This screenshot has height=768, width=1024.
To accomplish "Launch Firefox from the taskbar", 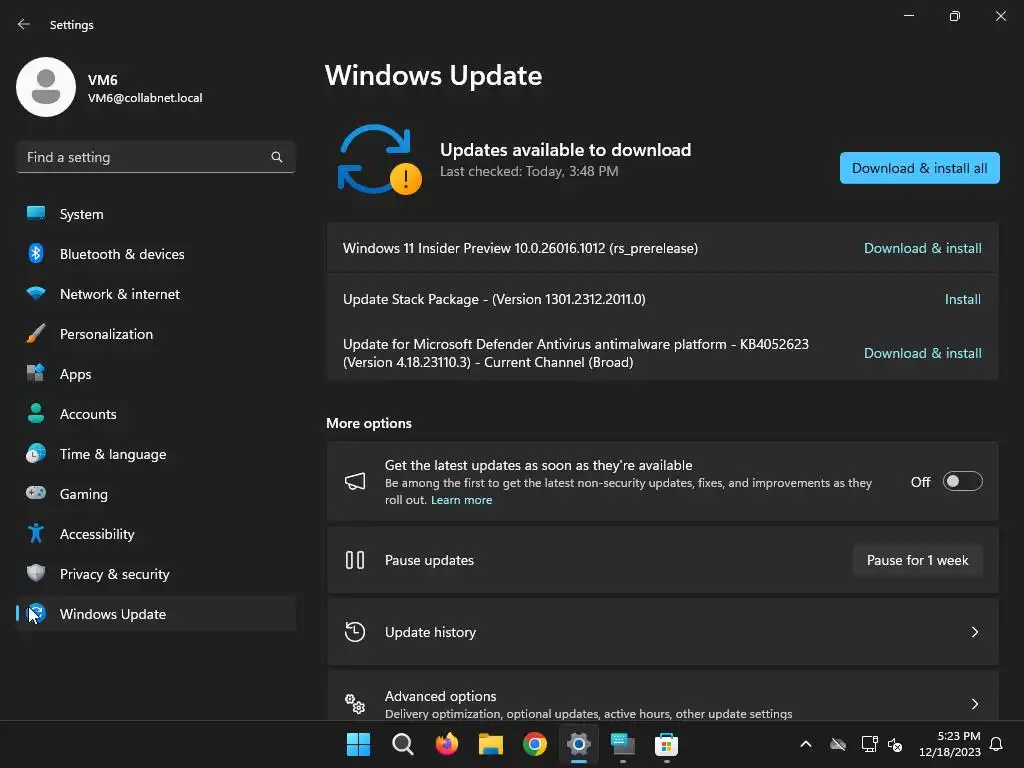I will [447, 744].
